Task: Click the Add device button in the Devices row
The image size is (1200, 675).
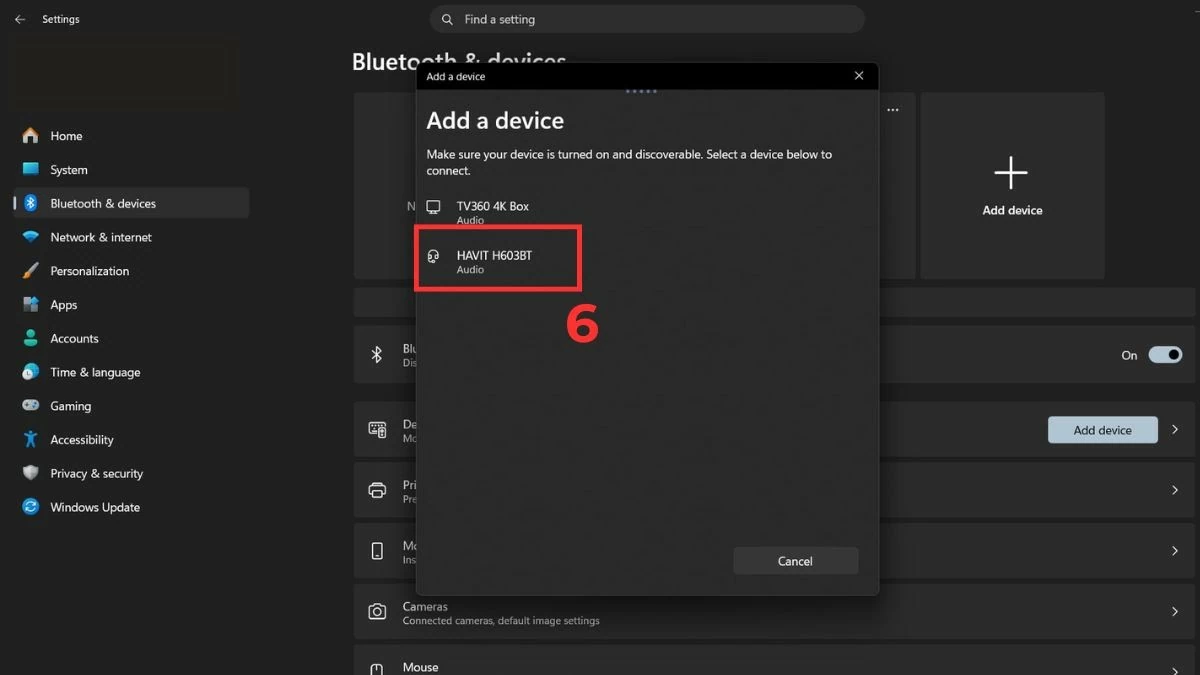Action: [x=1102, y=430]
